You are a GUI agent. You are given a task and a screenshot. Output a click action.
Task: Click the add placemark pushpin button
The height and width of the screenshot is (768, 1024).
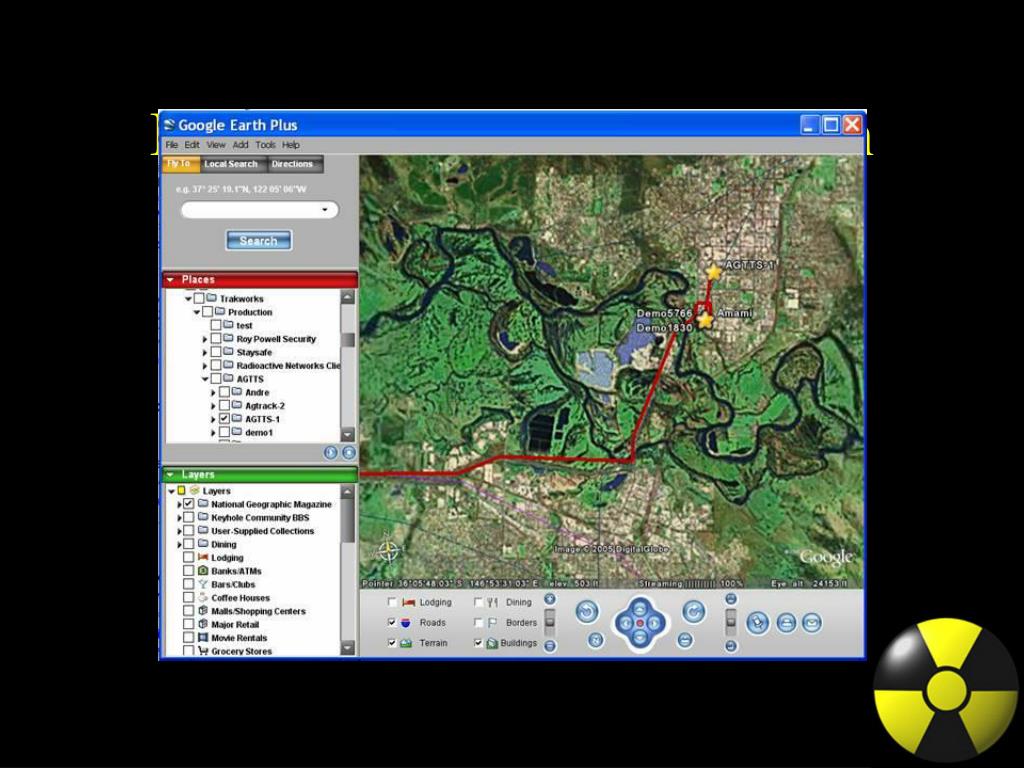(x=758, y=622)
